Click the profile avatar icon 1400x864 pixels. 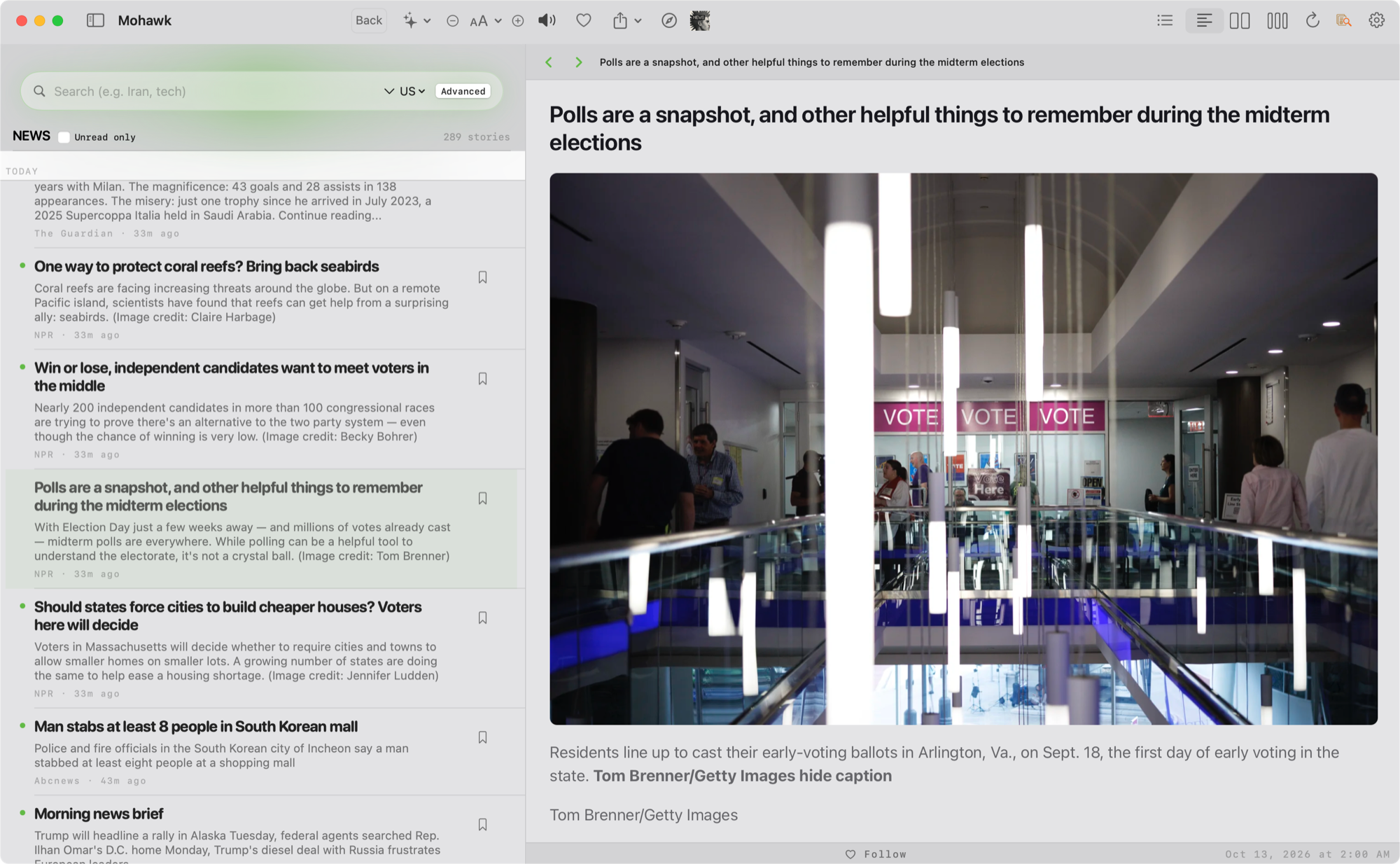(700, 21)
